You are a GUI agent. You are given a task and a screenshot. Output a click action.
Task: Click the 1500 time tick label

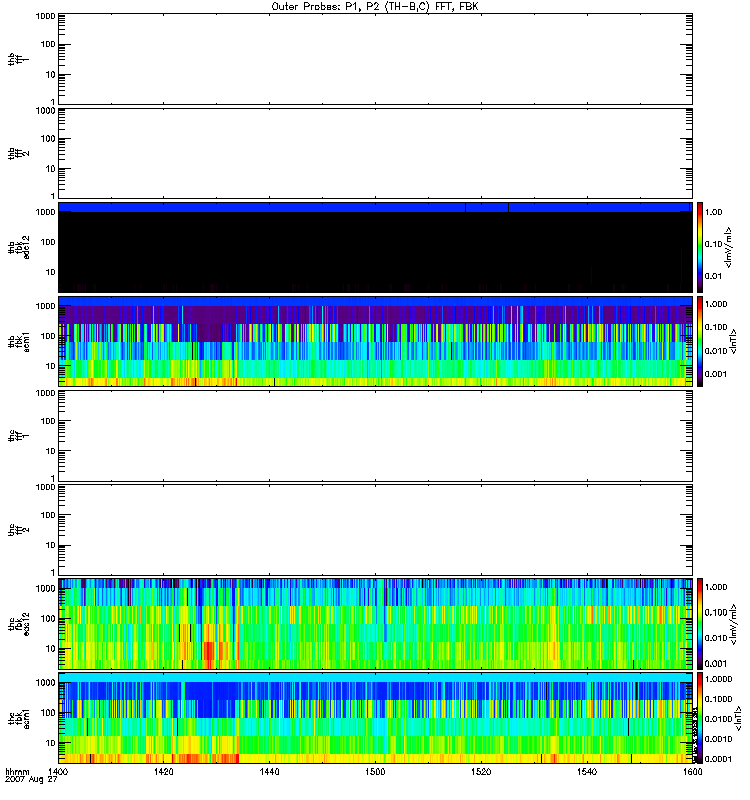pyautogui.click(x=375, y=774)
